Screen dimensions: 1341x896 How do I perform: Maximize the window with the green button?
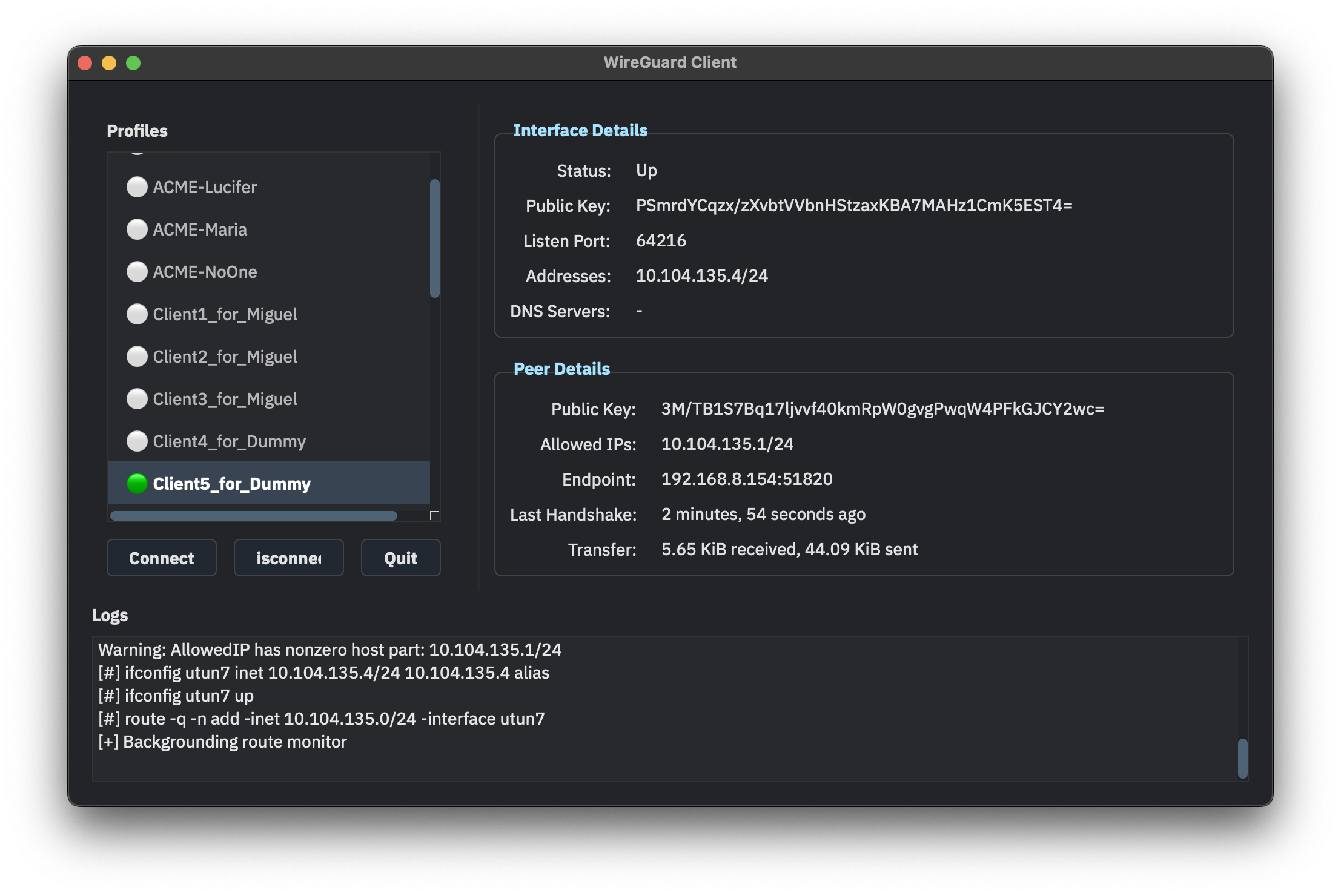tap(133, 63)
